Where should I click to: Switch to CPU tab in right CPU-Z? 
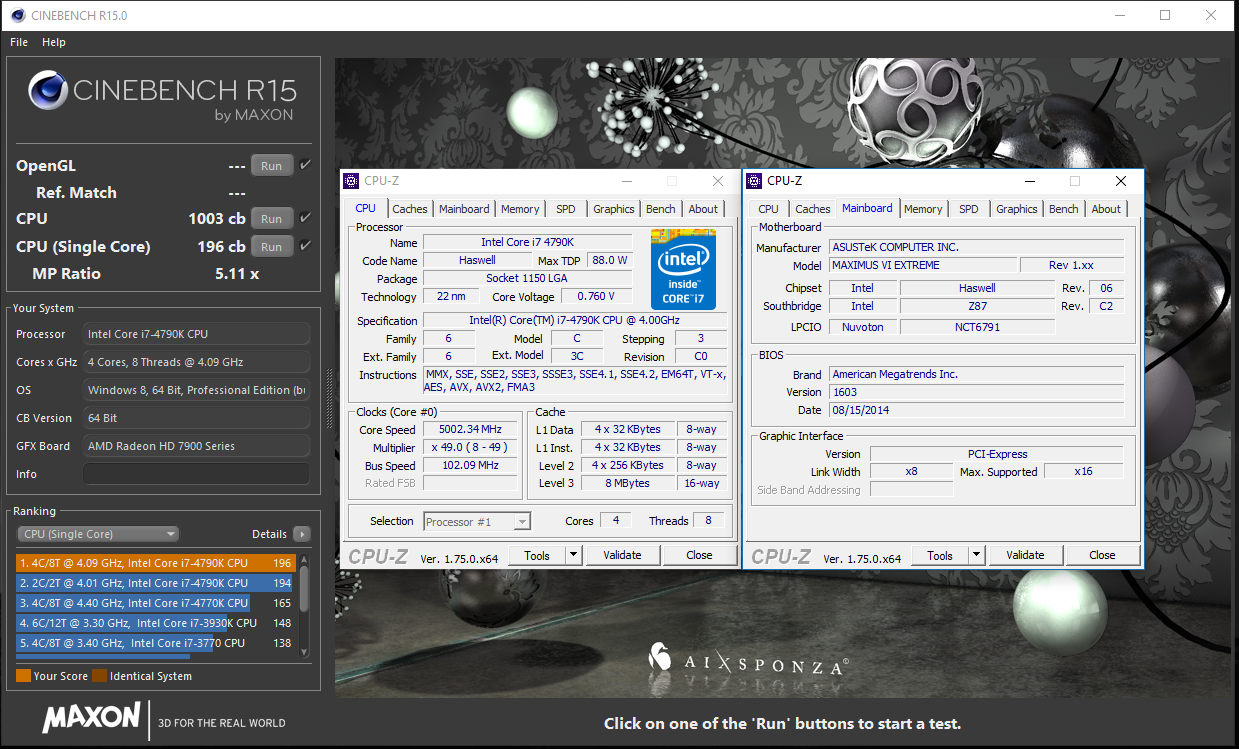(769, 209)
